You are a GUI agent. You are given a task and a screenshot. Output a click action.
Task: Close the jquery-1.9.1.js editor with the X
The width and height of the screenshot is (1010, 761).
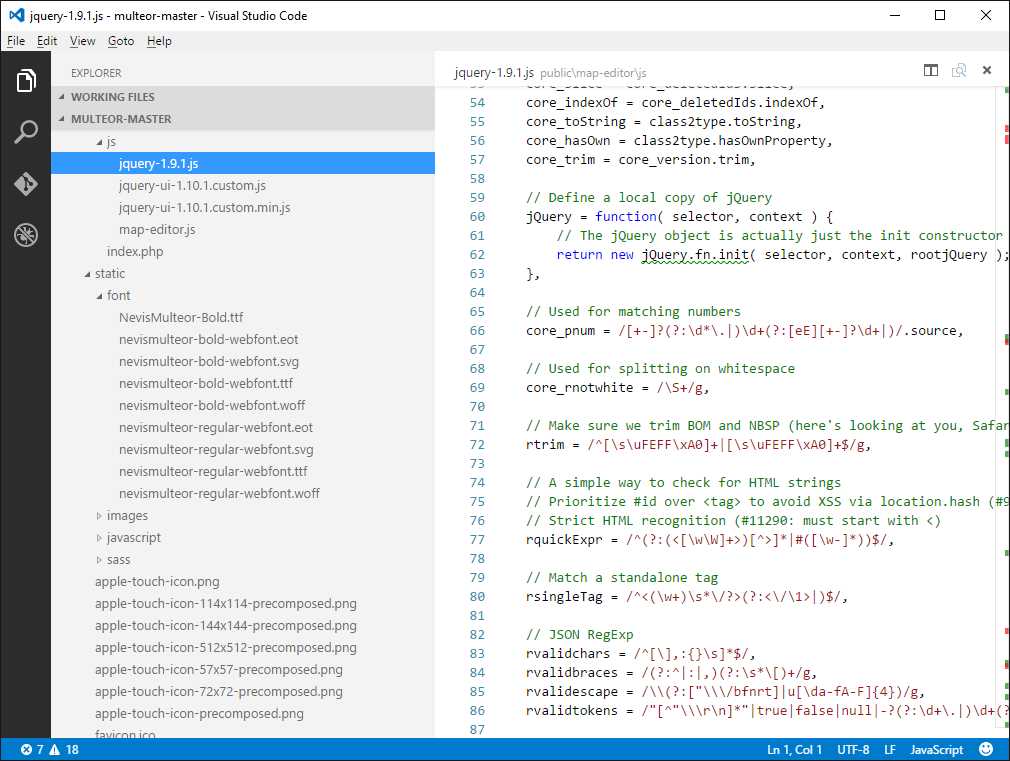tap(987, 70)
